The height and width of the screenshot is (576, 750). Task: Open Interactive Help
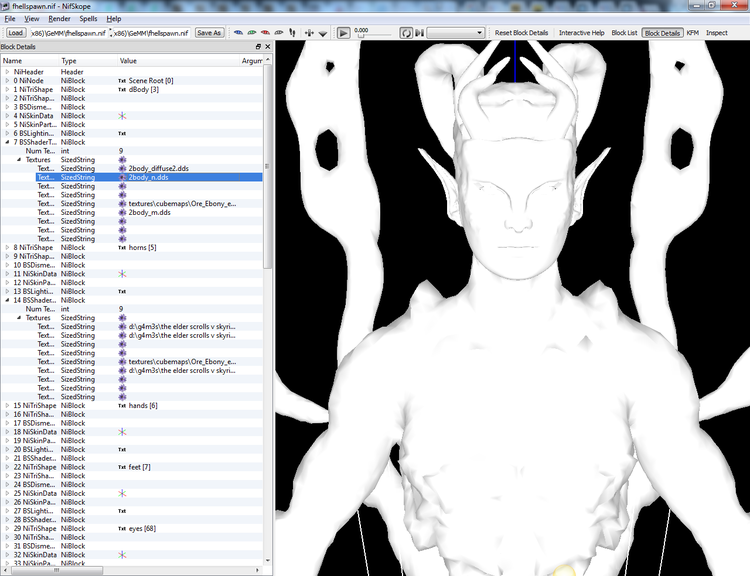coord(582,33)
